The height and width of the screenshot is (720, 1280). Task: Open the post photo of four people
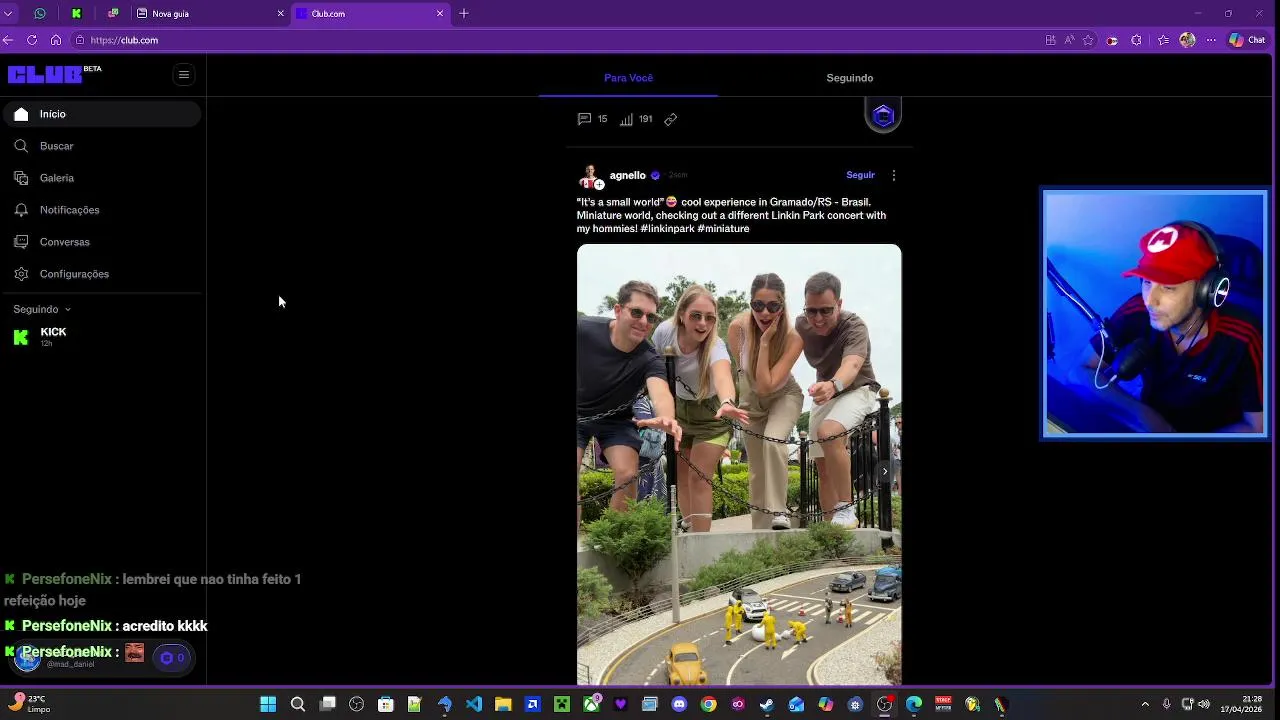click(x=739, y=464)
